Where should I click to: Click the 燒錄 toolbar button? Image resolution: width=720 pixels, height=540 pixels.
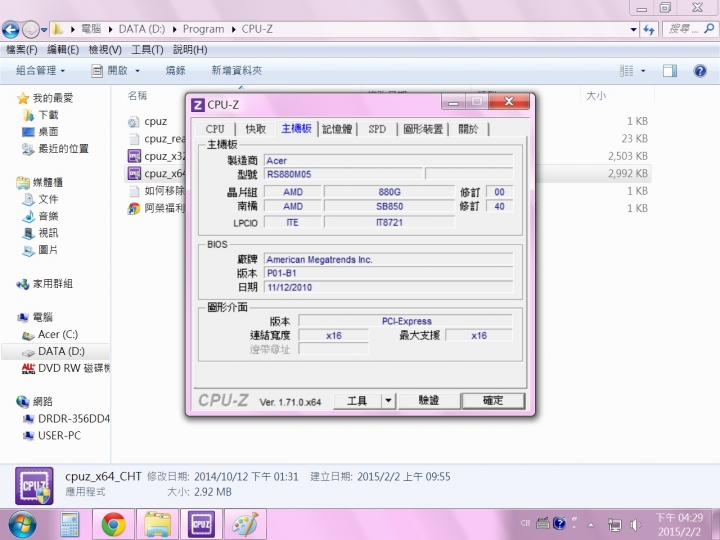(175, 70)
